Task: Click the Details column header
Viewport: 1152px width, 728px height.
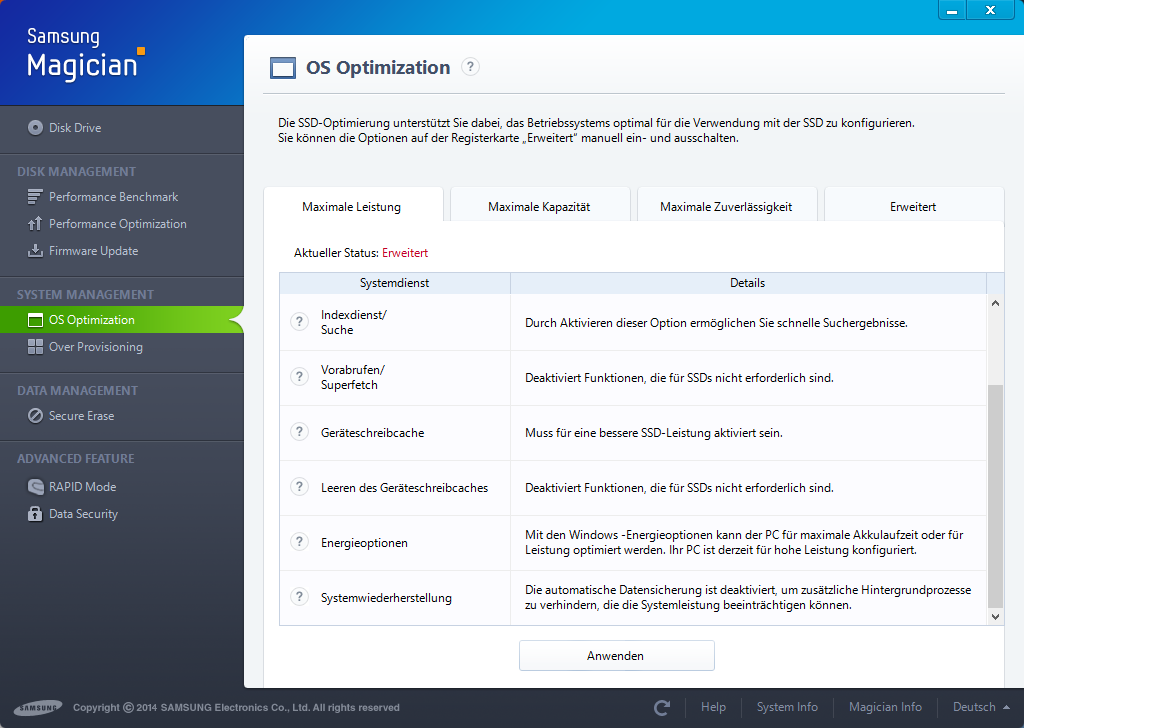Action: coord(748,283)
